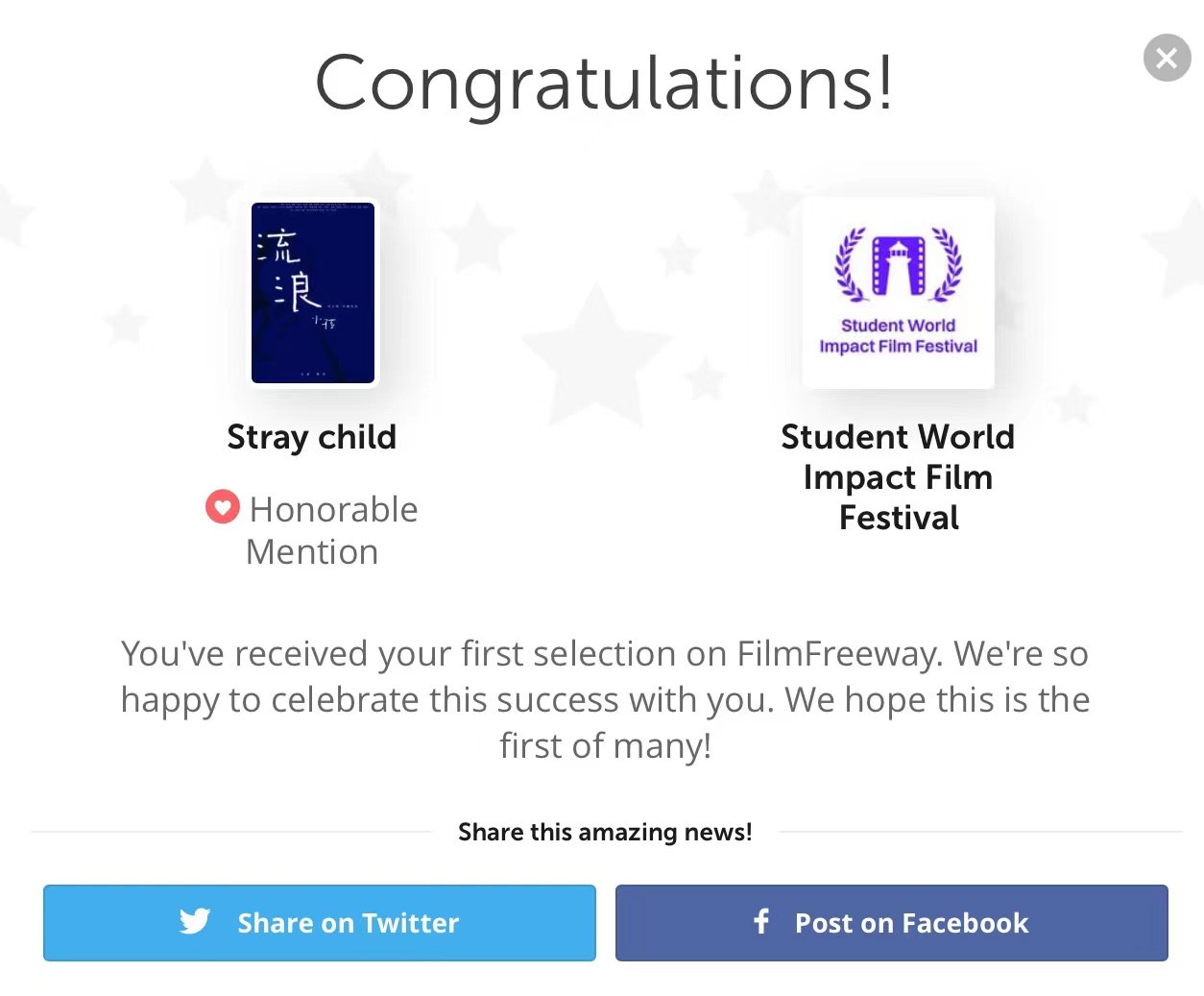Click the purple laurel film-strip emblem
This screenshot has width=1204, height=996.
pyautogui.click(x=898, y=263)
